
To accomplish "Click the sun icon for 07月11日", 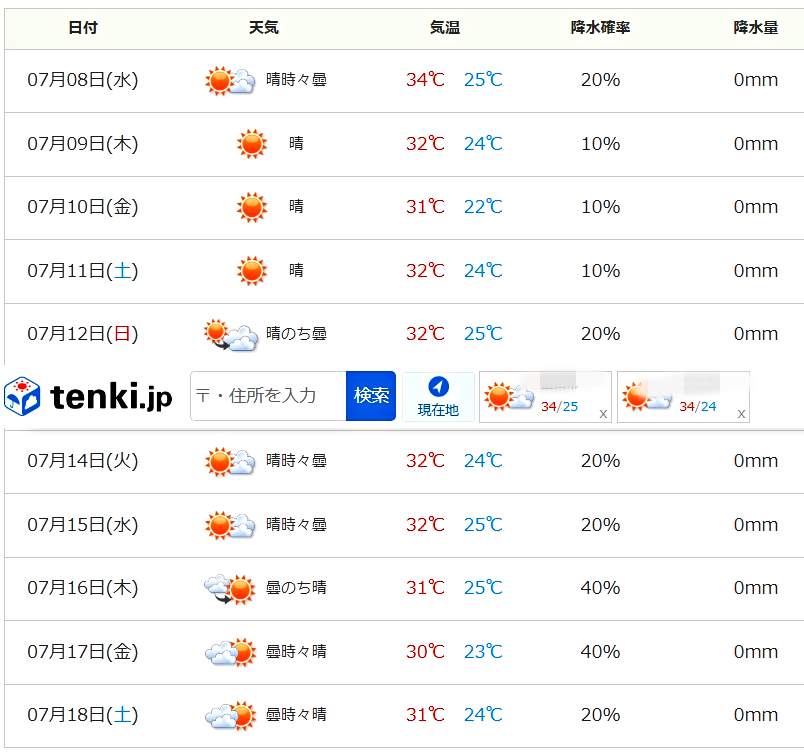I will point(252,271).
